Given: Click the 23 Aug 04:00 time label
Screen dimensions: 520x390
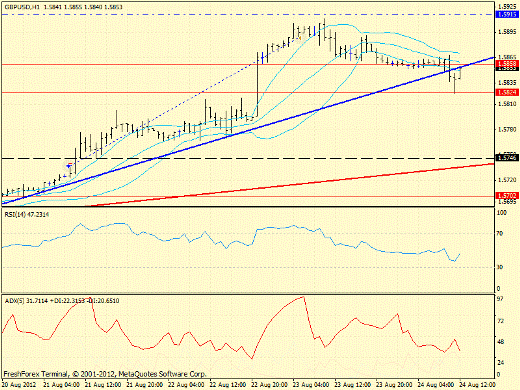Looking at the screenshot, I should click(x=311, y=385).
